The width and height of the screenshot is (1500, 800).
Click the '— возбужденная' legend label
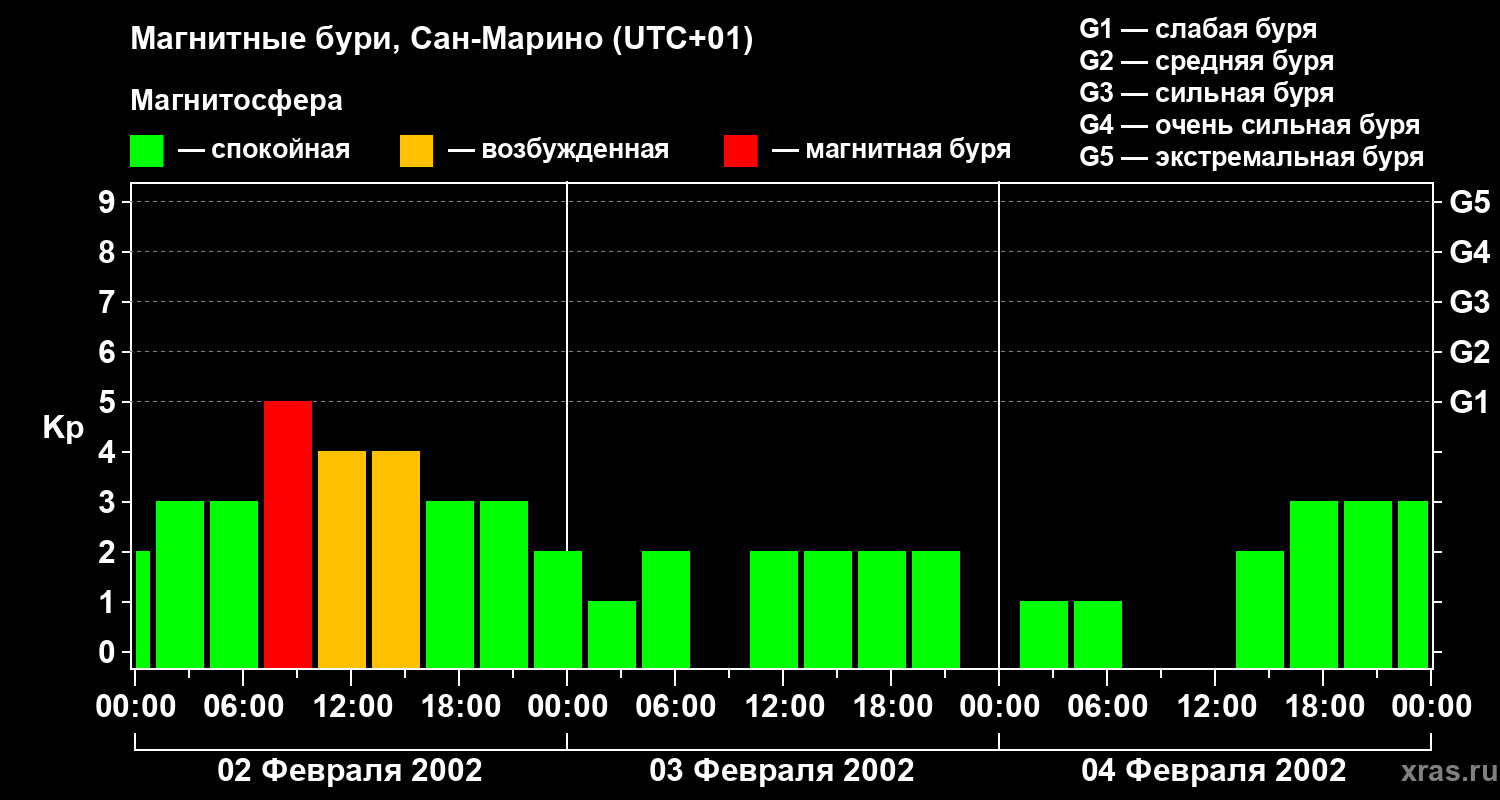559,150
